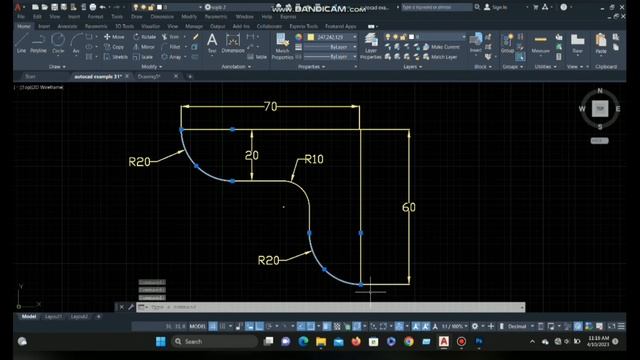Open Layer Properties manager
Screen dimensions: 640x360
pos(371,47)
